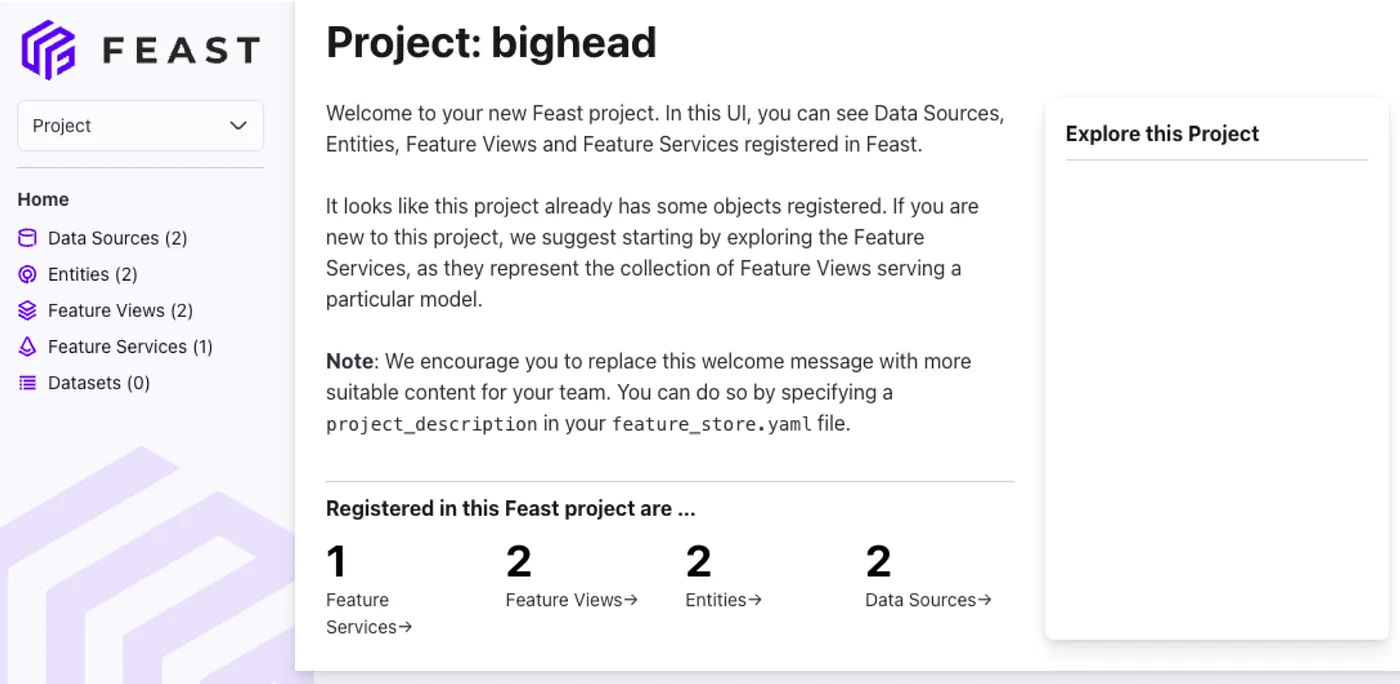Visit the Data Sources→ summary link
This screenshot has width=1400, height=684.
(x=928, y=600)
